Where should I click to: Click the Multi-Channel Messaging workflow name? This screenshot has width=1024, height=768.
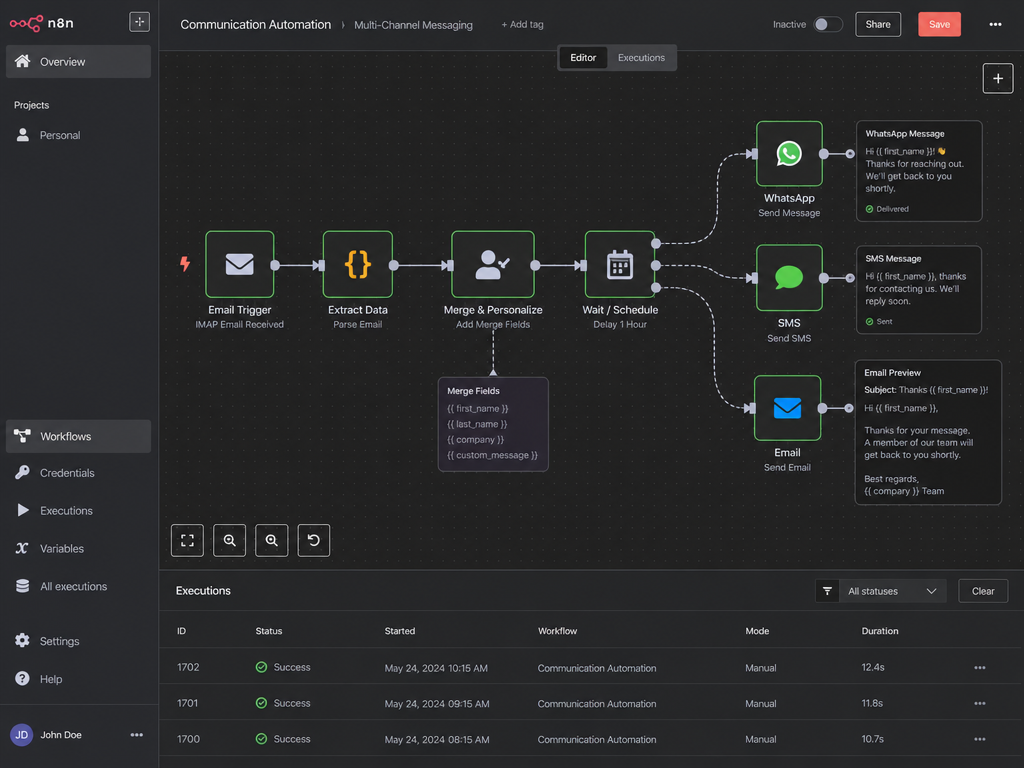tap(413, 25)
